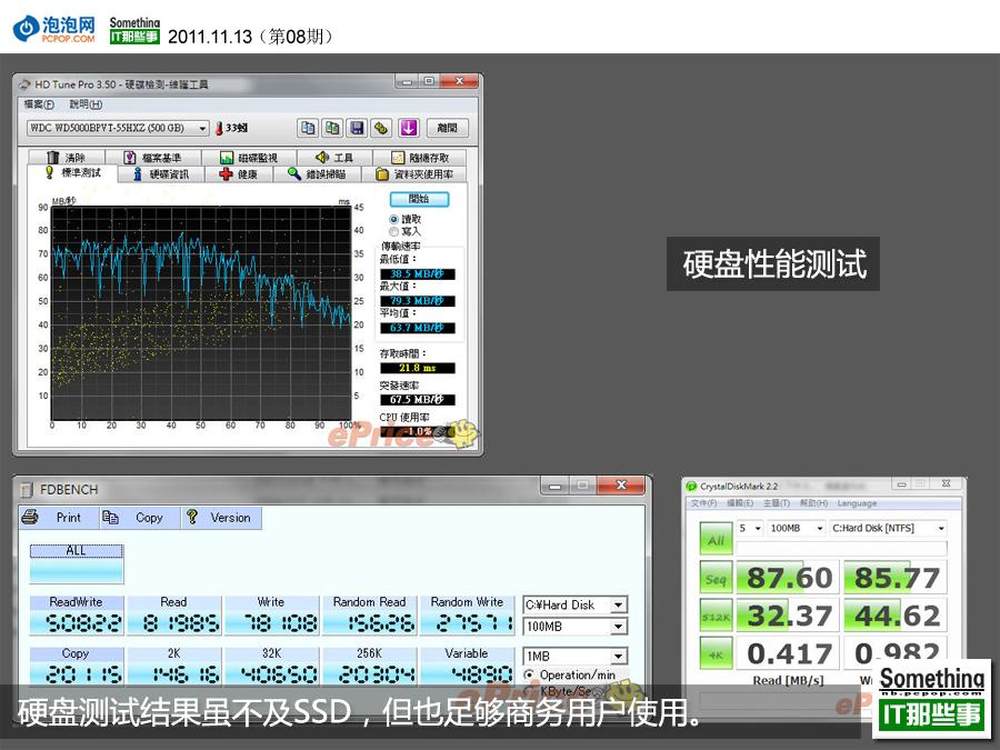This screenshot has width=1000, height=750.
Task: Switch to the 硬碟資訊 tab
Action: tap(161, 174)
